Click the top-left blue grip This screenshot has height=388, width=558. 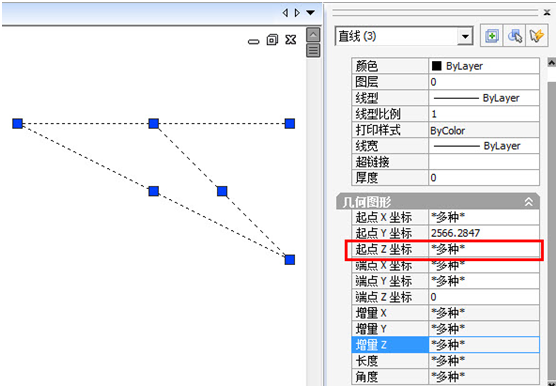pyautogui.click(x=17, y=124)
